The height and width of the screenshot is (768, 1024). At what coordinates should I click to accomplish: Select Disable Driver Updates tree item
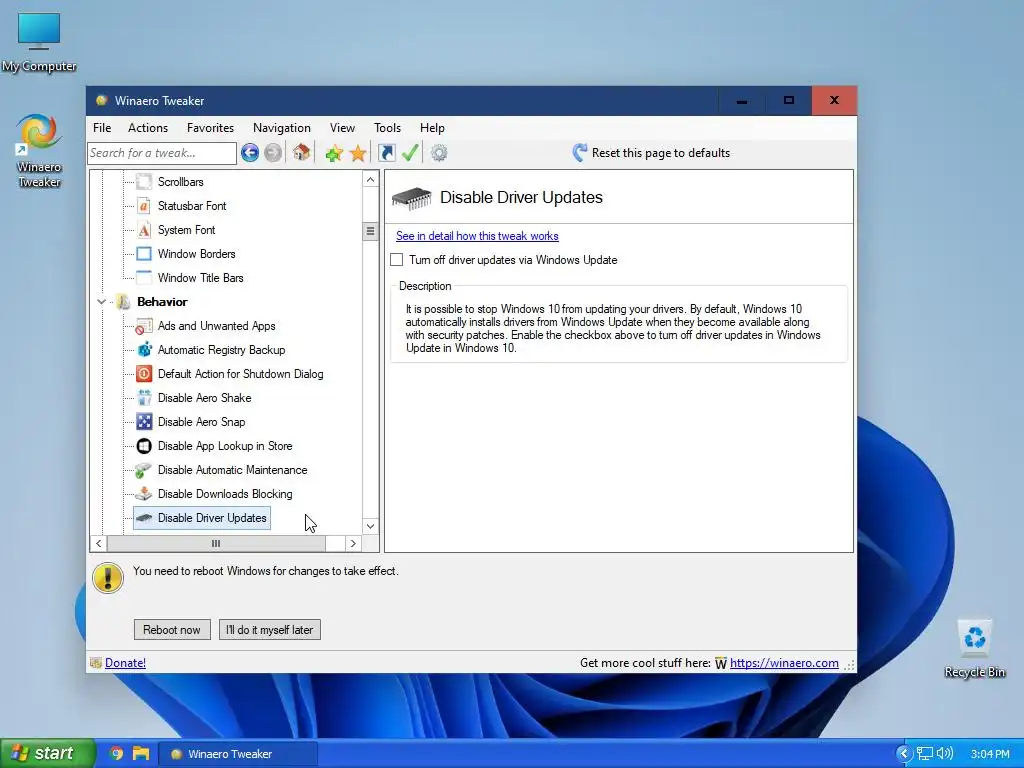(202, 518)
